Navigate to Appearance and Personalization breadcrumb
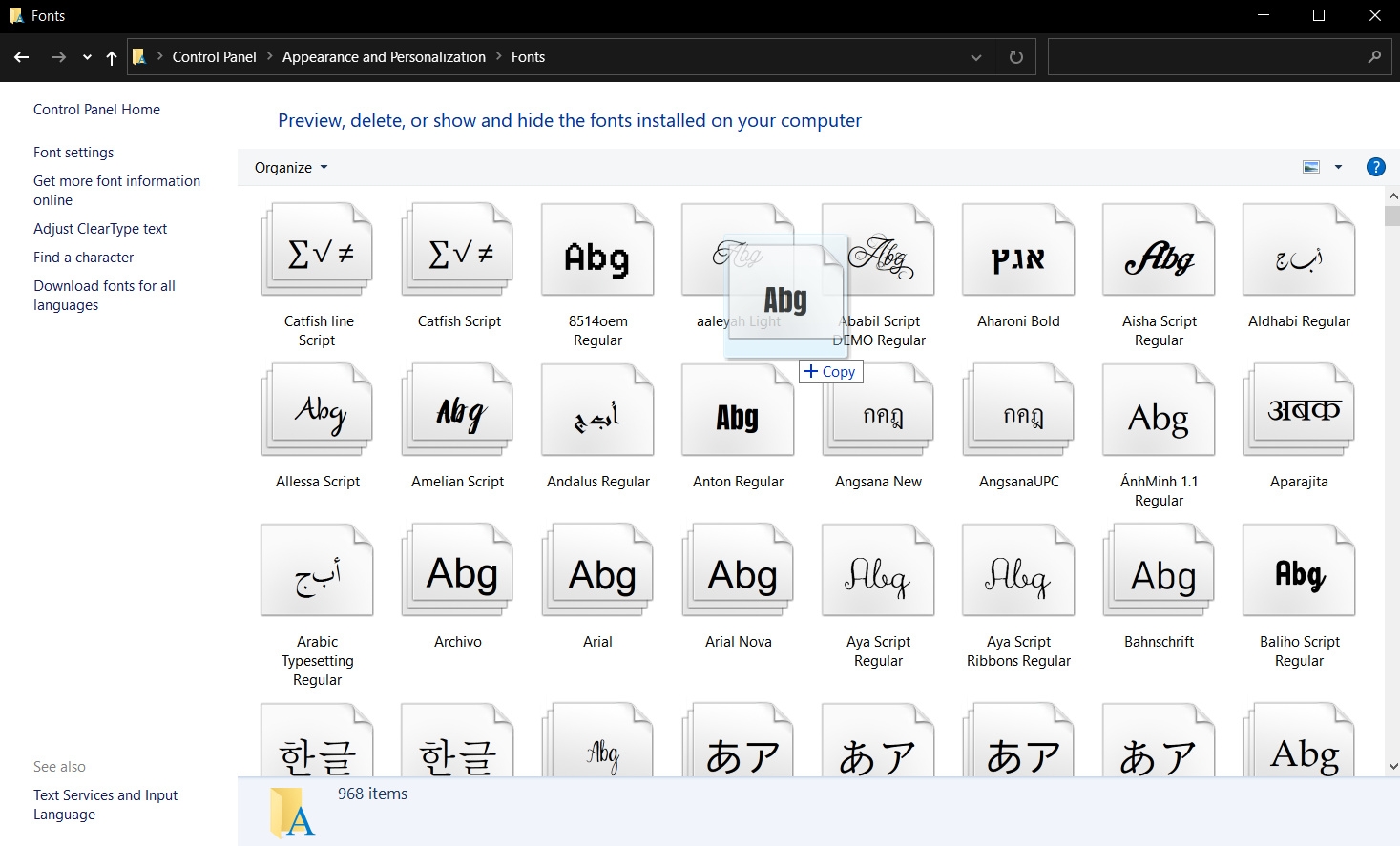1400x846 pixels. pos(384,57)
